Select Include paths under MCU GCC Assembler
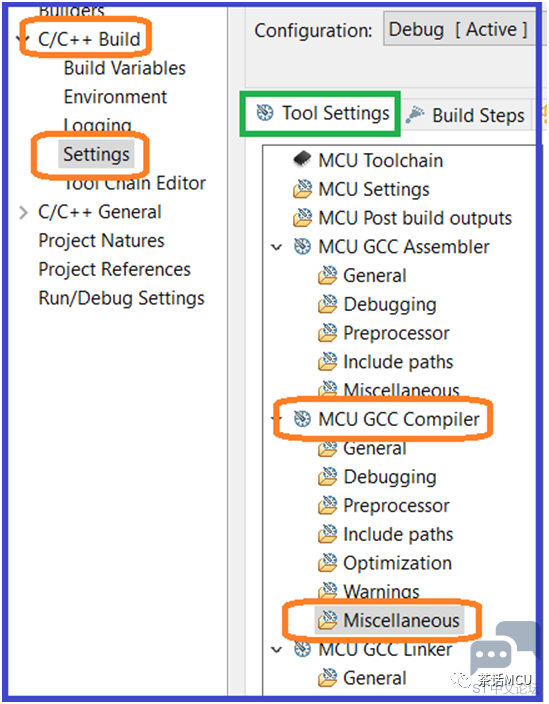This screenshot has height=704, width=549. 398,361
